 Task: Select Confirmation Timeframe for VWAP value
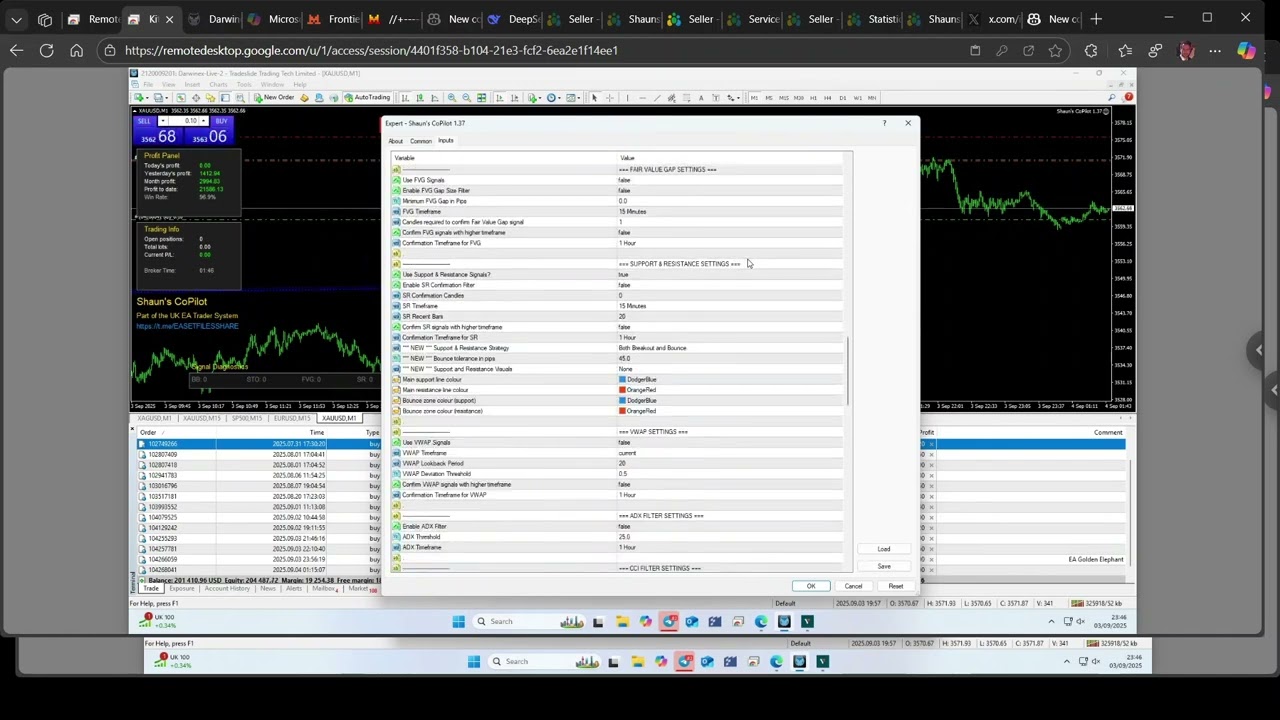tap(627, 495)
